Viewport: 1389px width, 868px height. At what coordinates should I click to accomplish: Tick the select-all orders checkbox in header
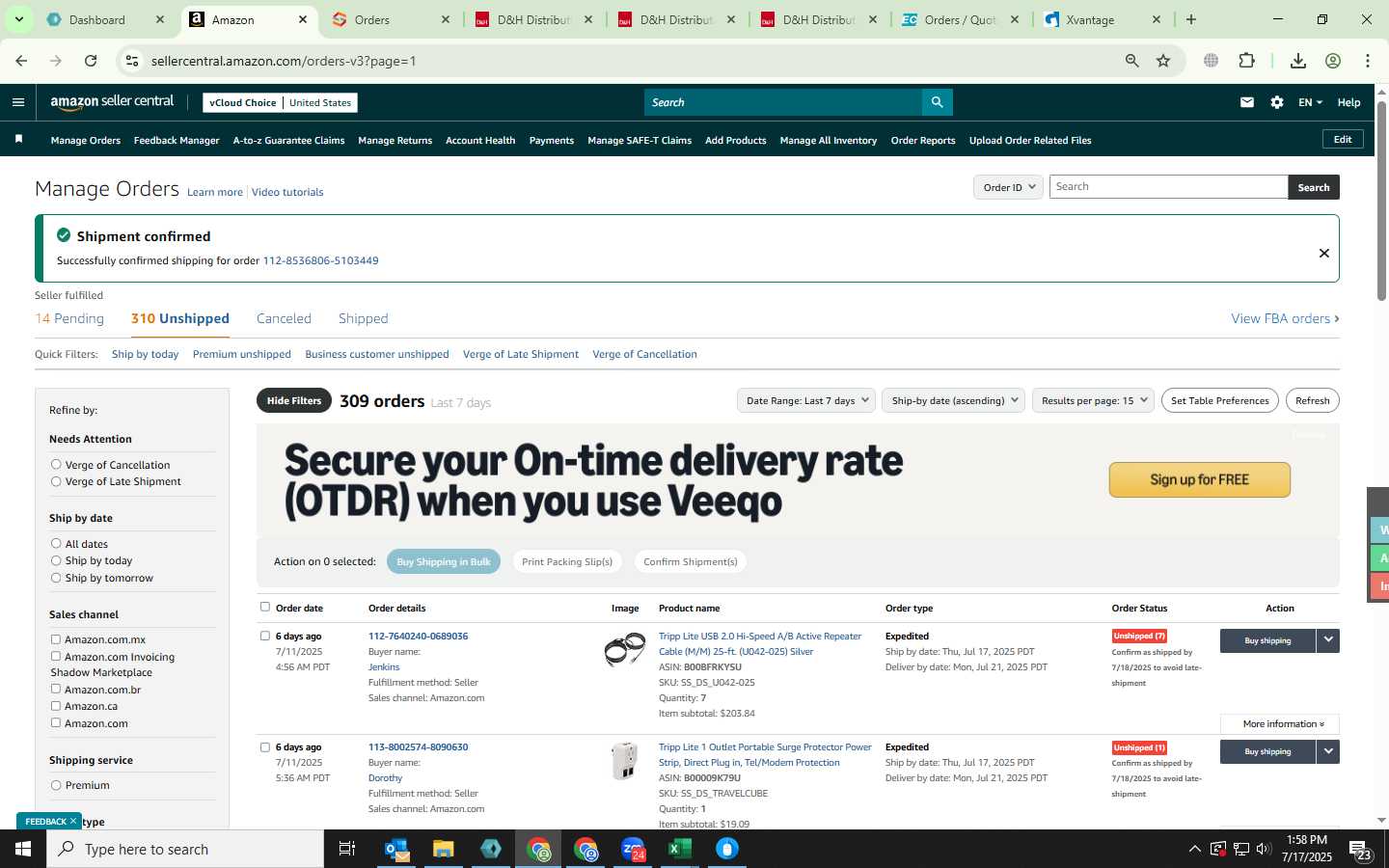click(265, 607)
